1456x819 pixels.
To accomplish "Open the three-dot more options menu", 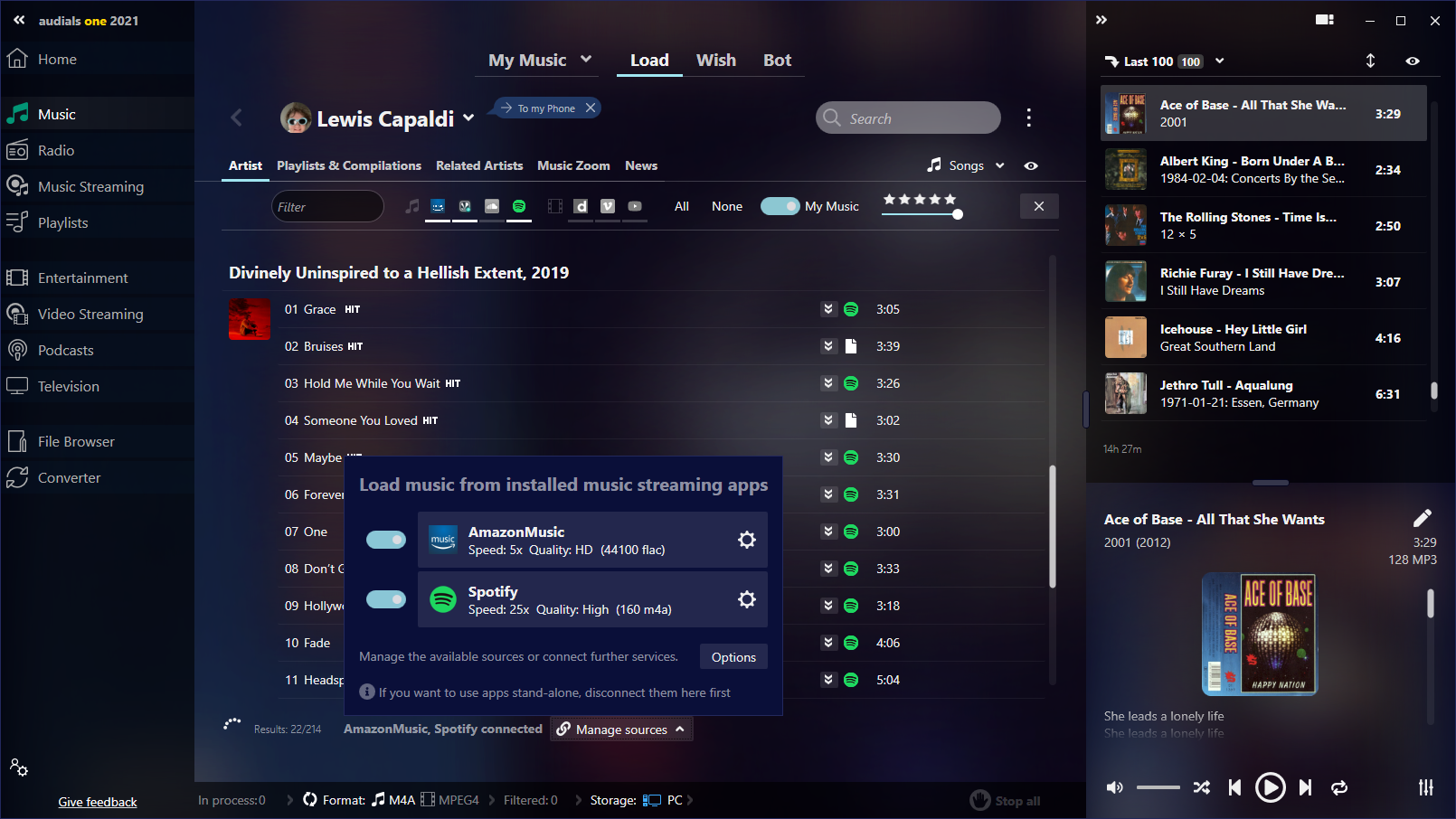I will tap(1028, 118).
